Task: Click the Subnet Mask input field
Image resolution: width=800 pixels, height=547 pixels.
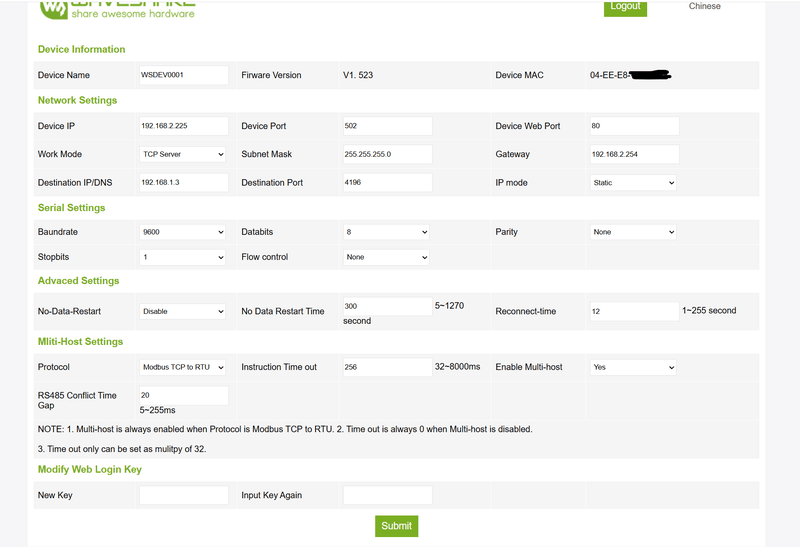Action: (x=388, y=154)
